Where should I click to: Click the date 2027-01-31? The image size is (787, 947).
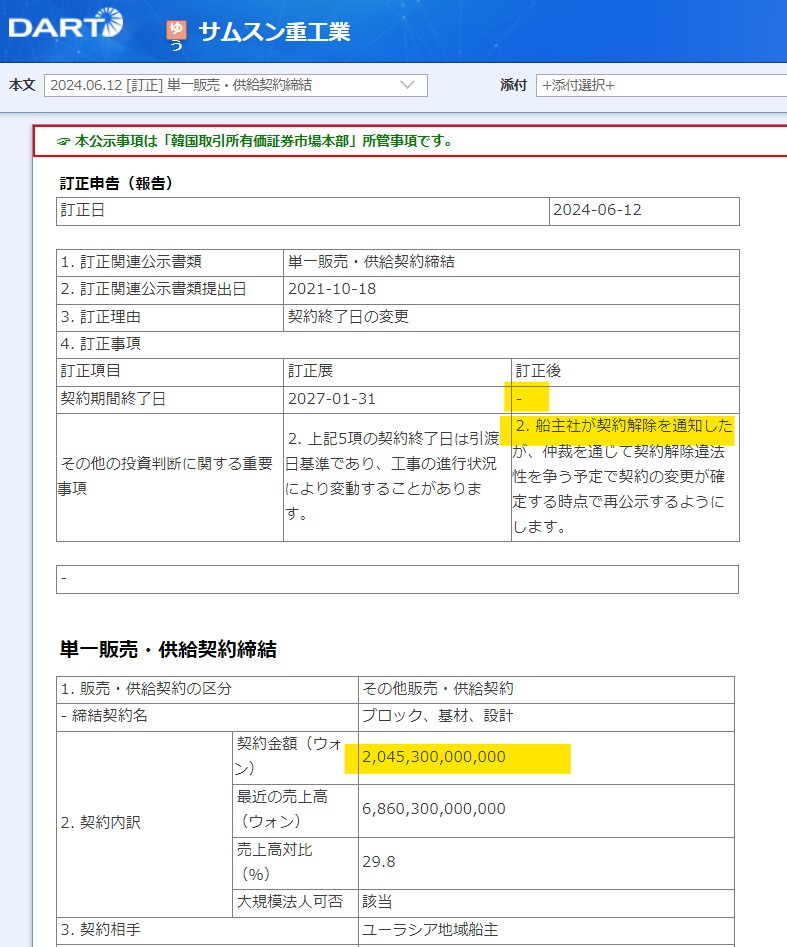[x=332, y=399]
